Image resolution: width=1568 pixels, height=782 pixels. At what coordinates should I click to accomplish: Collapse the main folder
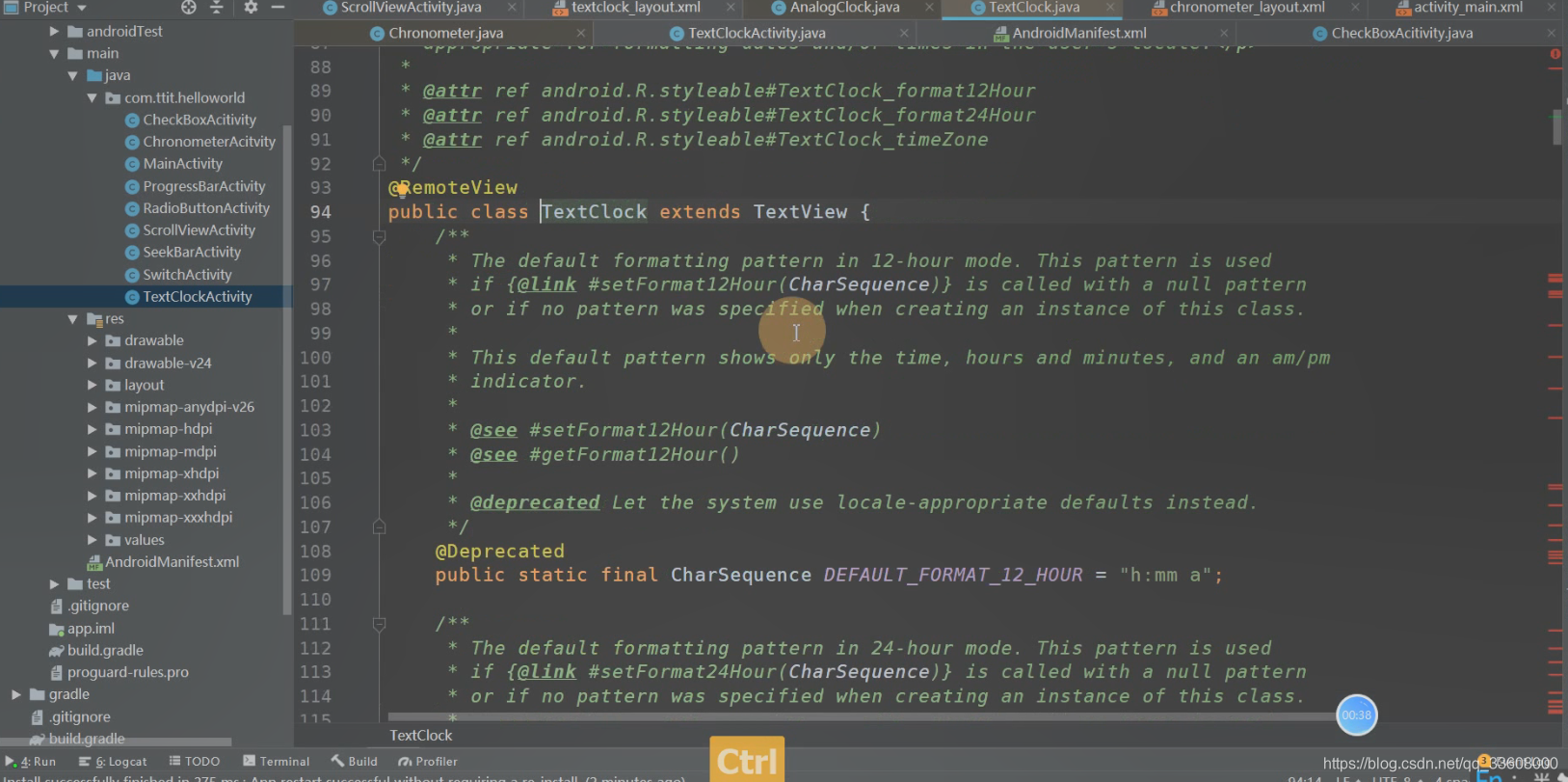coord(54,54)
